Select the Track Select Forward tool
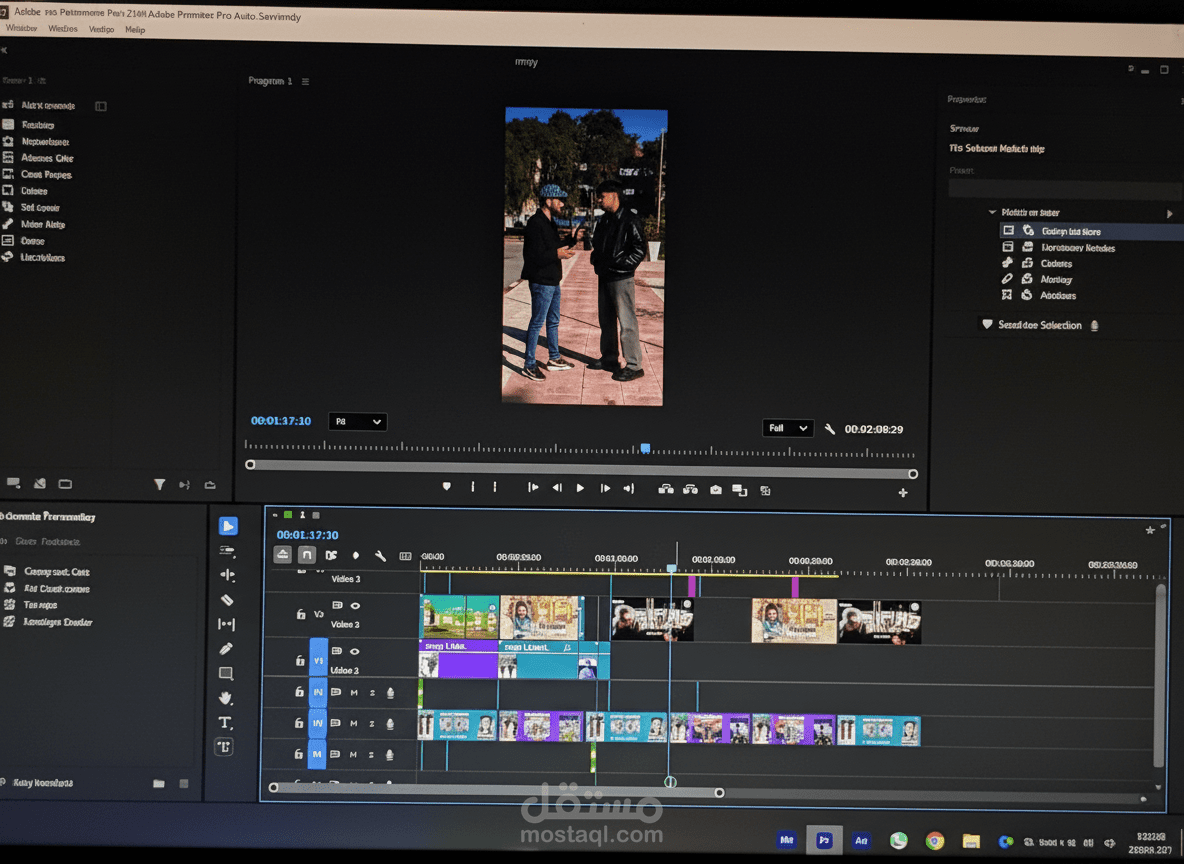Image resolution: width=1184 pixels, height=864 pixels. [x=227, y=551]
